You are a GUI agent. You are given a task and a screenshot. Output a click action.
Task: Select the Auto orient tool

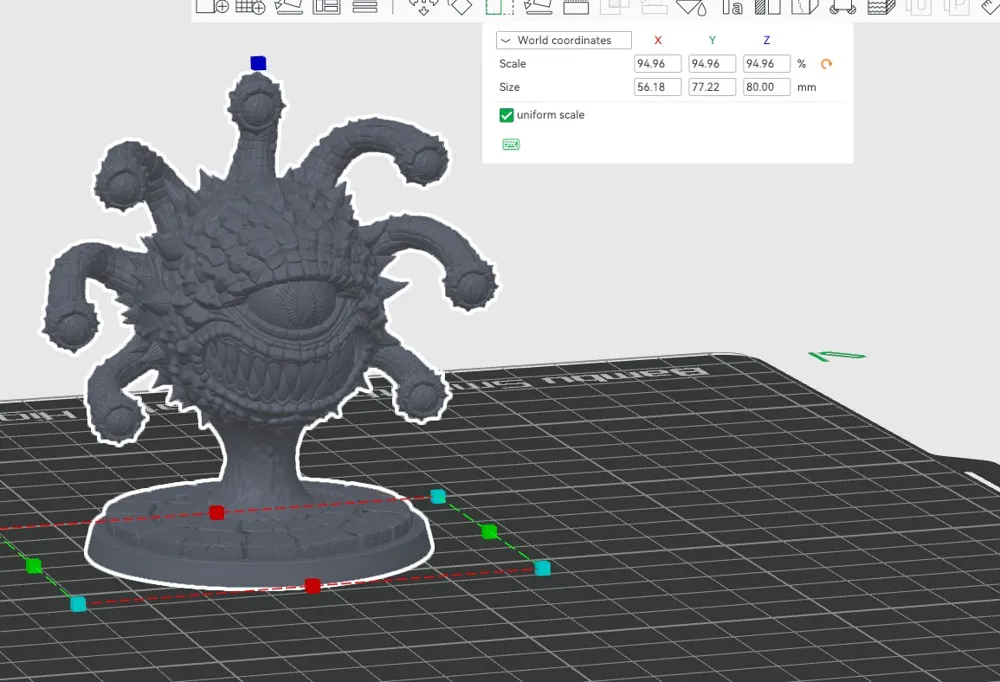289,6
